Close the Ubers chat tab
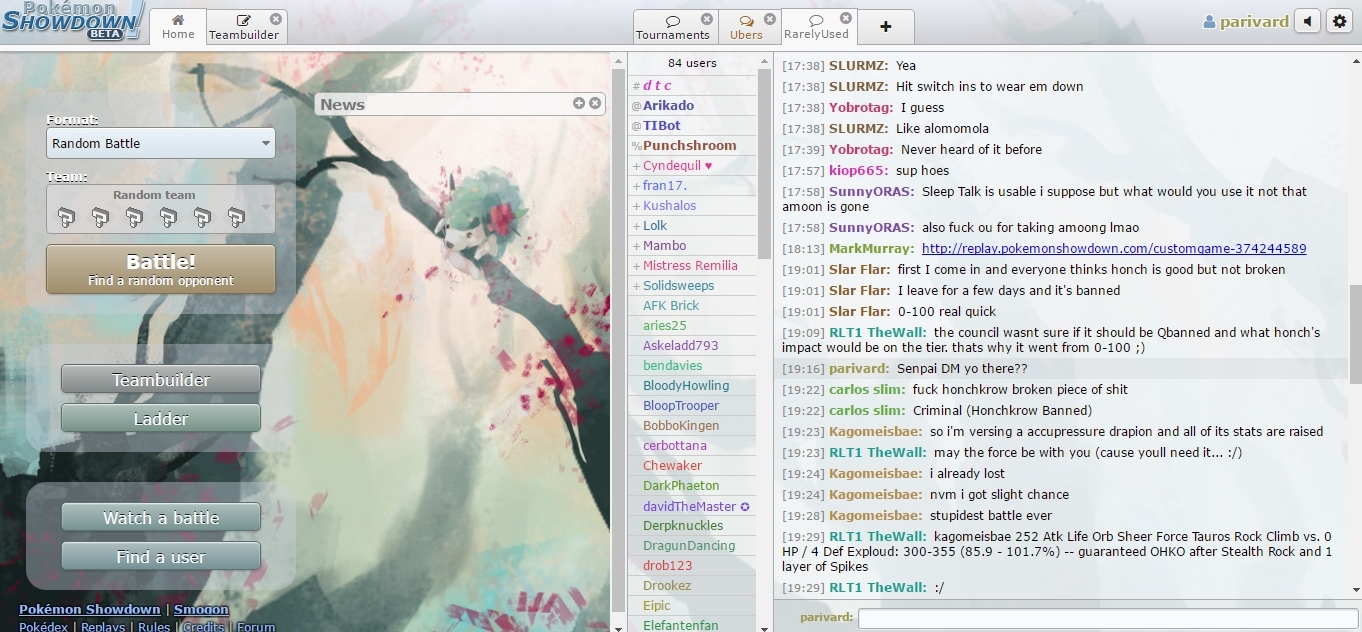Viewport: 1362px width, 632px height. (x=770, y=19)
